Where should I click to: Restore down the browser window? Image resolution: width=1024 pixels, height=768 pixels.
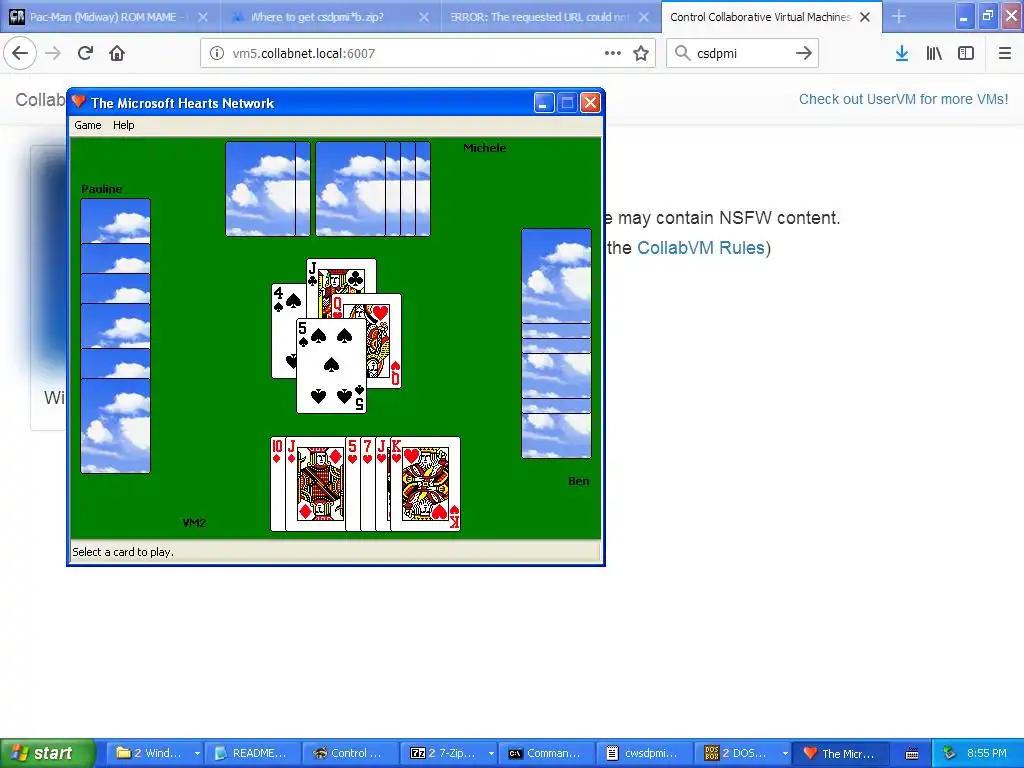[988, 17]
